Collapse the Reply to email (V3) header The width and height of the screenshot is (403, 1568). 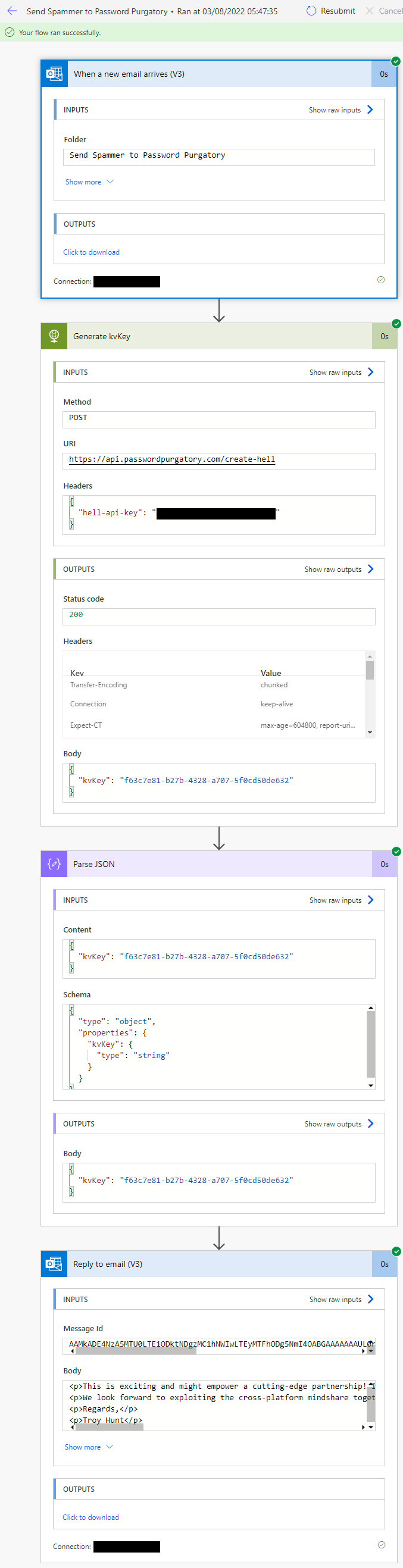(219, 1264)
